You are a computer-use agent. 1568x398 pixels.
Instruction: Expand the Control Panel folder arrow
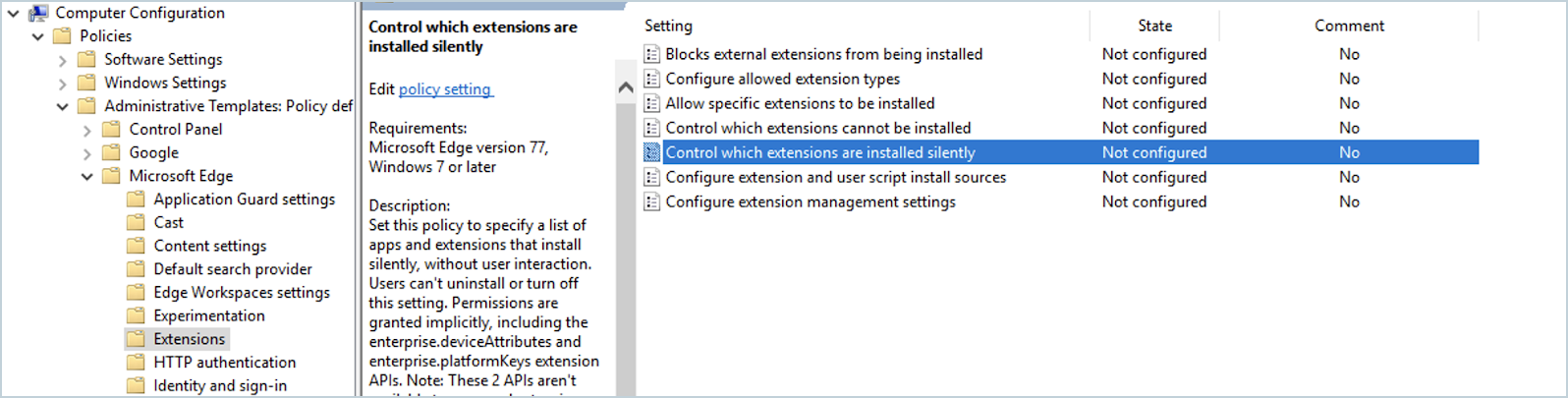pos(87,130)
